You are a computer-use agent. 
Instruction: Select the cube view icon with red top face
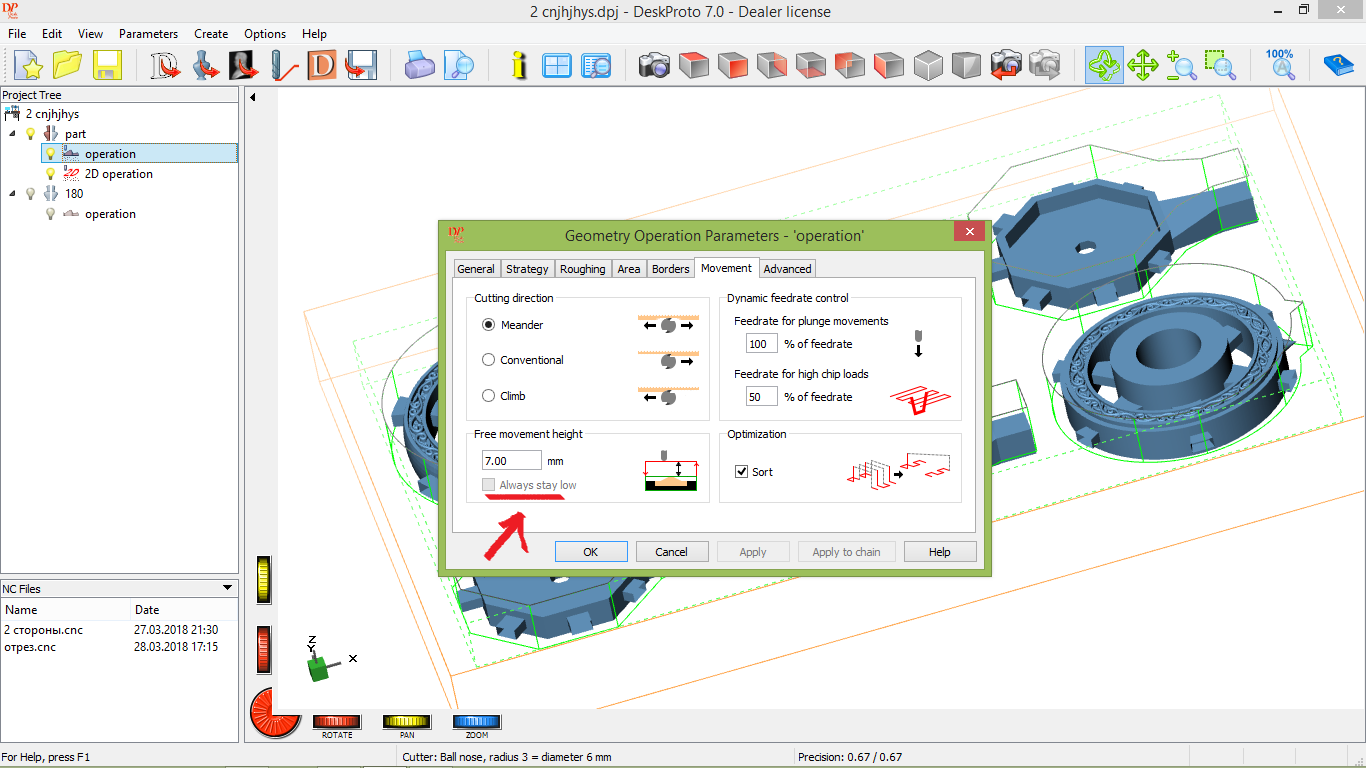[x=694, y=66]
